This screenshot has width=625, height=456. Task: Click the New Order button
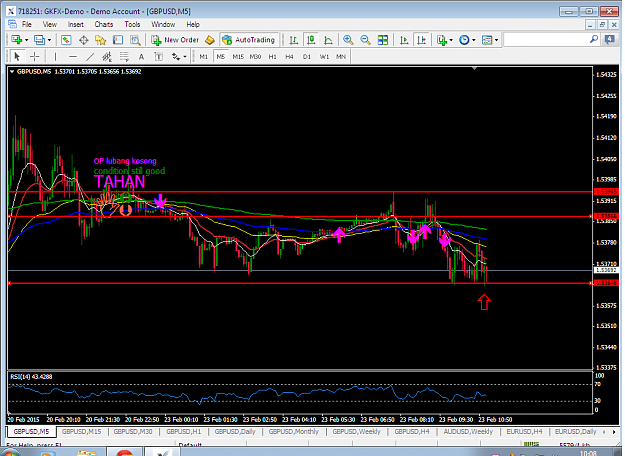click(175, 40)
